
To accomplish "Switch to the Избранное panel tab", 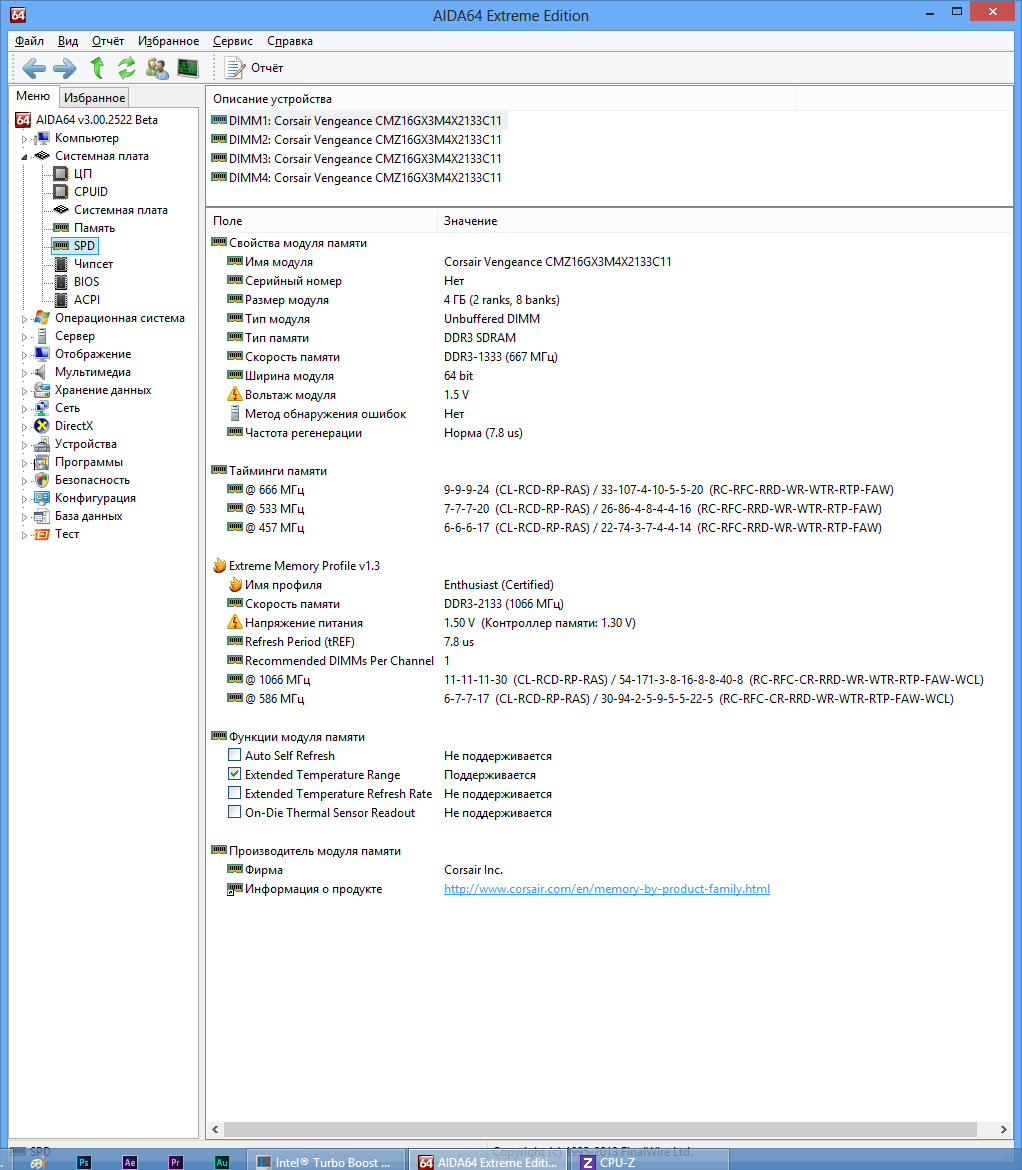I will coord(94,98).
